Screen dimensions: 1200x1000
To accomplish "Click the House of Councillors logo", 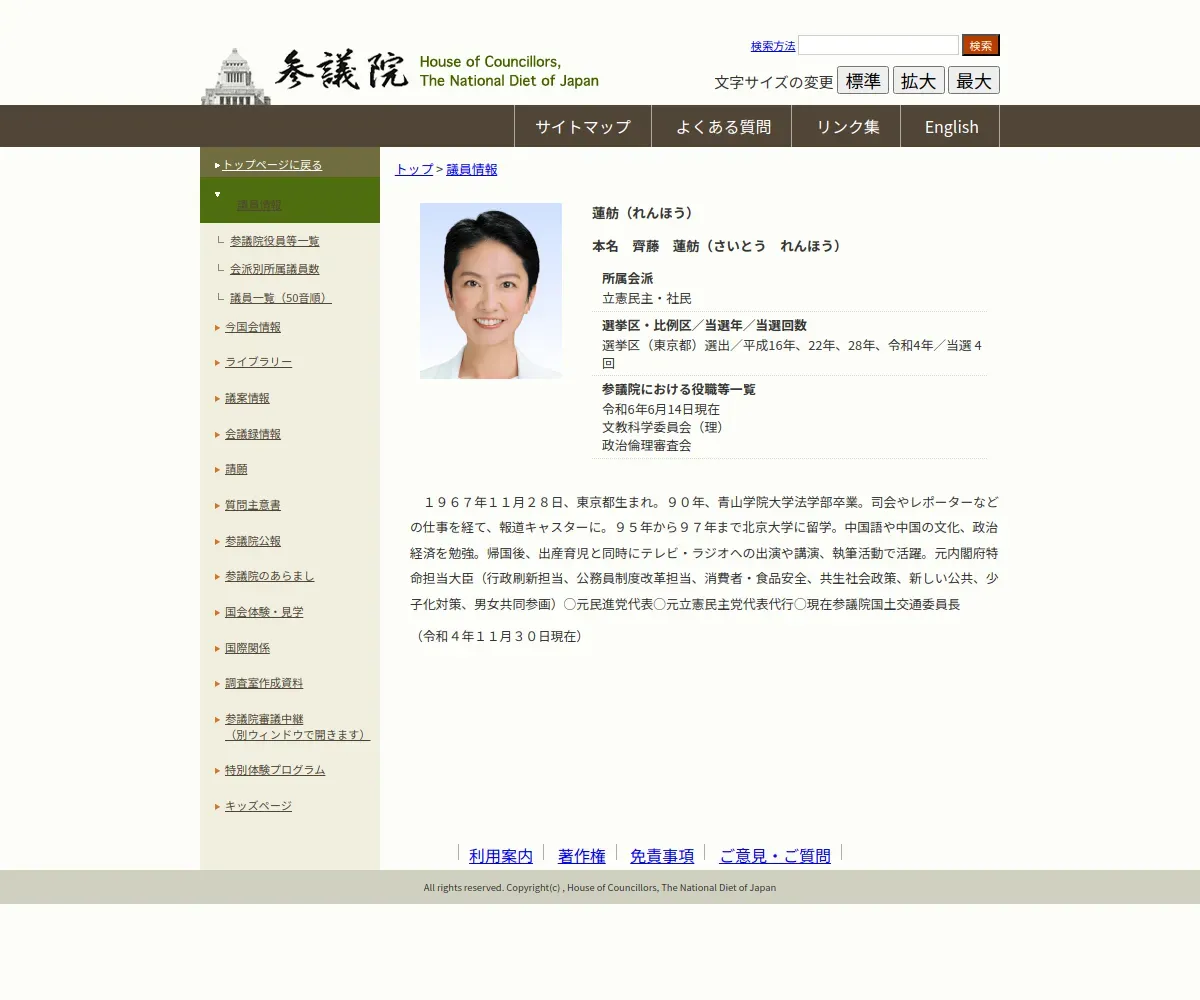I will [x=400, y=75].
